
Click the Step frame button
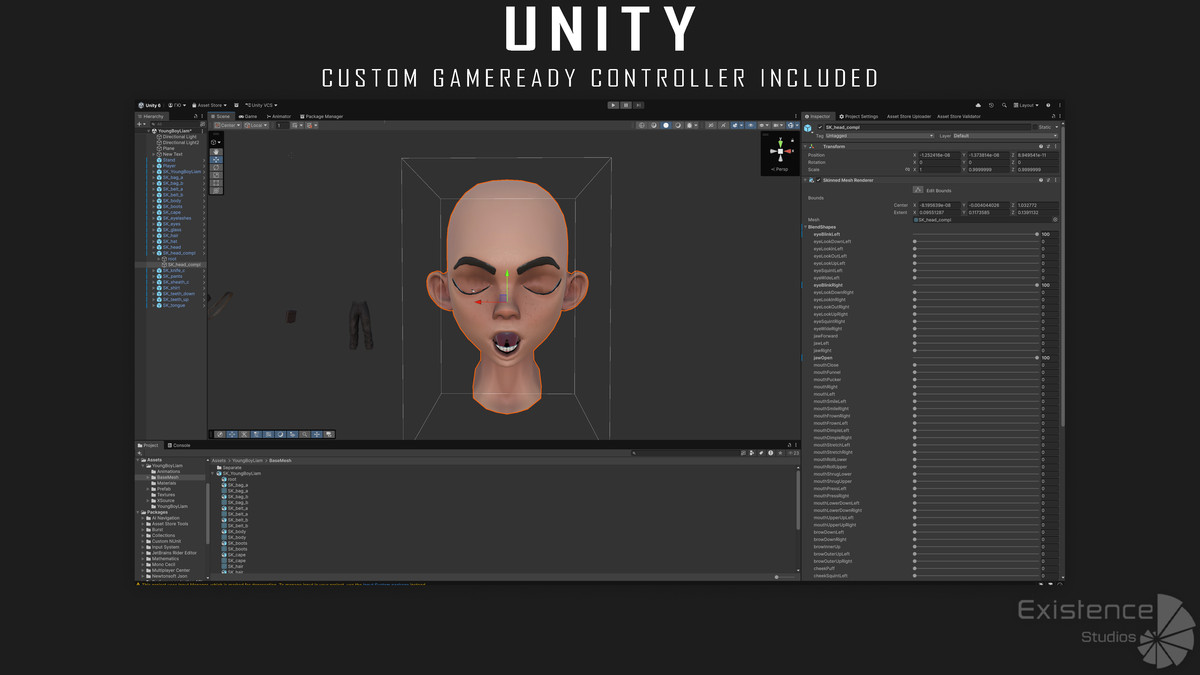(638, 105)
